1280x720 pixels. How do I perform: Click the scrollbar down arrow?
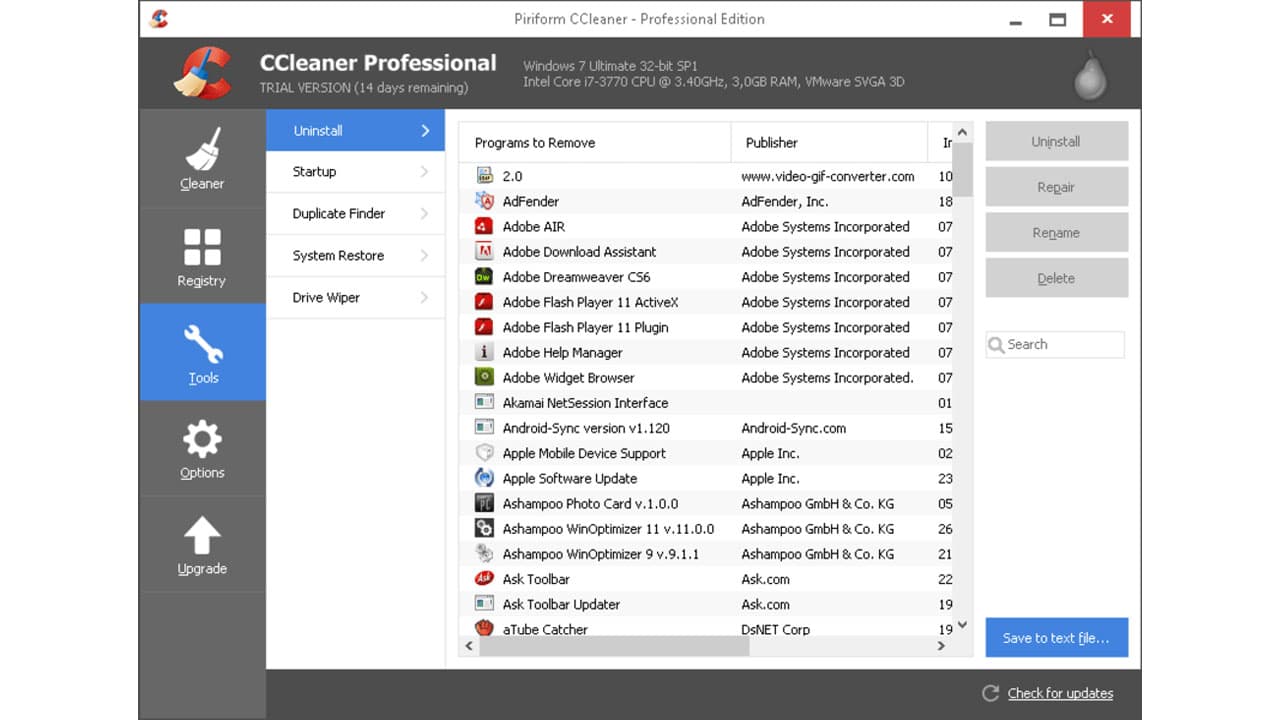(961, 624)
